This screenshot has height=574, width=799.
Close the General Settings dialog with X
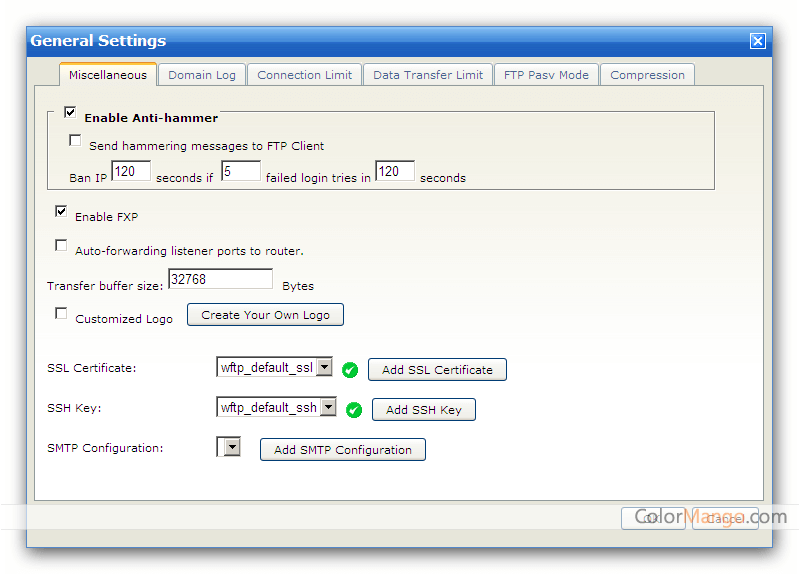coord(757,41)
